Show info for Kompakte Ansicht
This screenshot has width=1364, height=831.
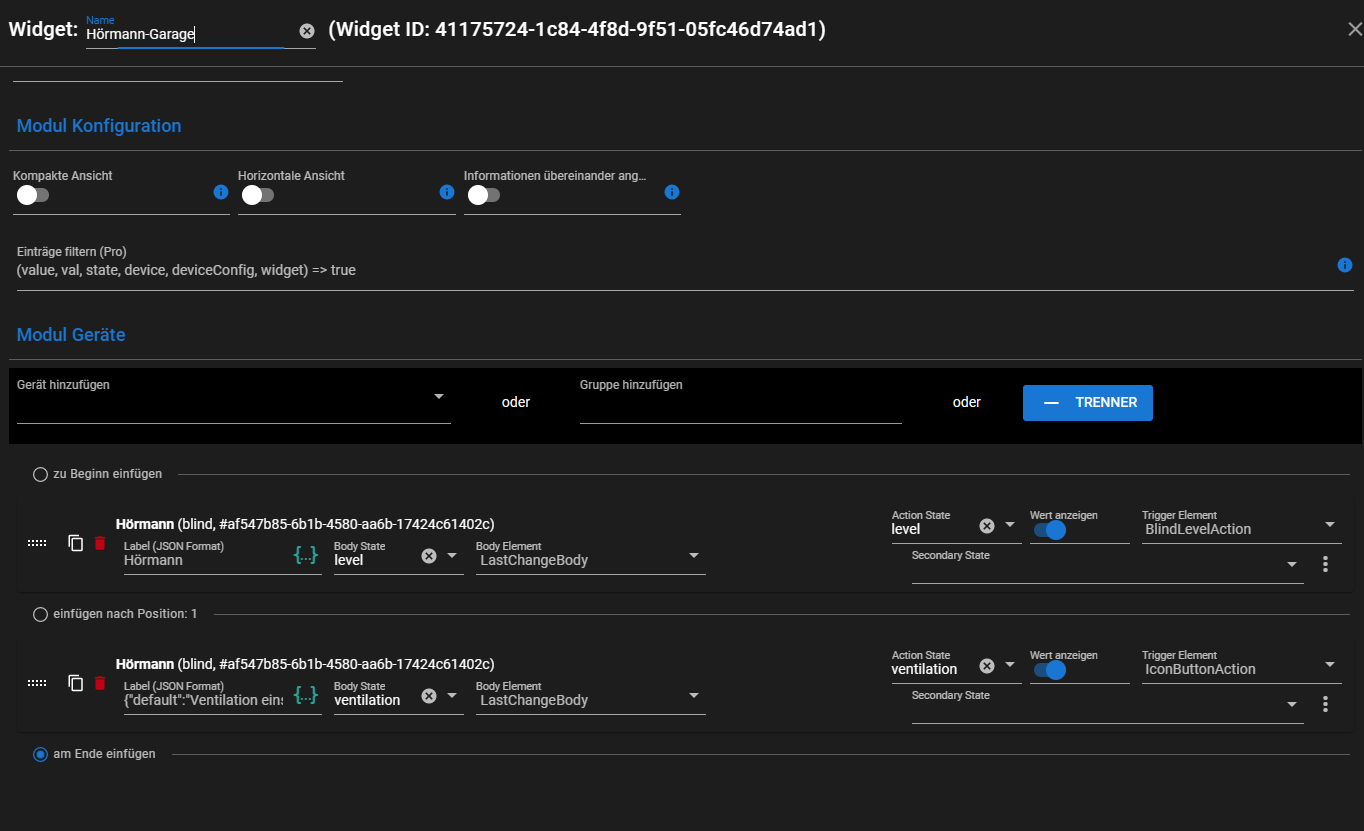(221, 192)
